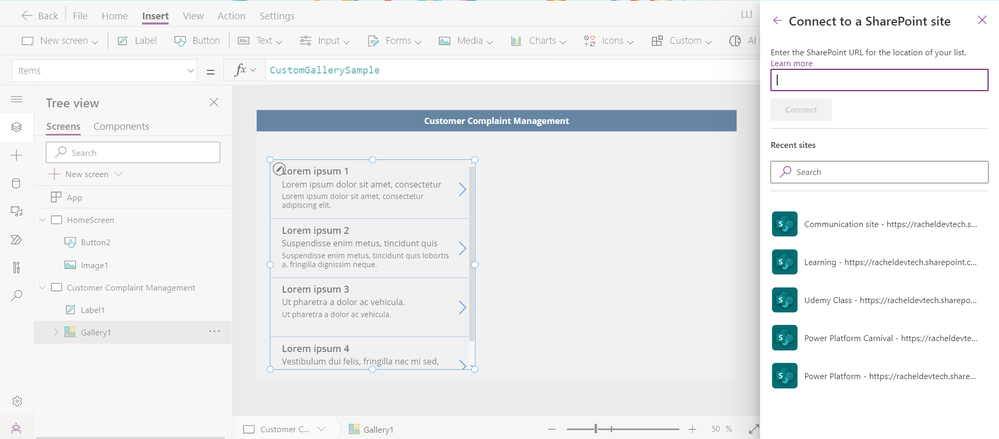Select Button2 in the tree
This screenshot has width=999, height=439.
coord(96,243)
